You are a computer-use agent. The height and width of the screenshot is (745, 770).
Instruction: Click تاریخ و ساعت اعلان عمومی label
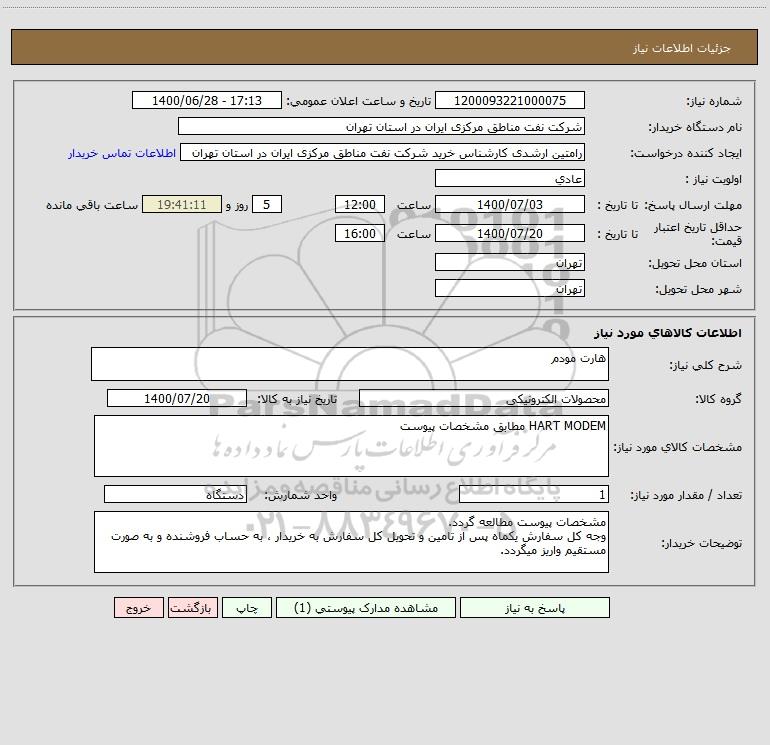click(358, 101)
